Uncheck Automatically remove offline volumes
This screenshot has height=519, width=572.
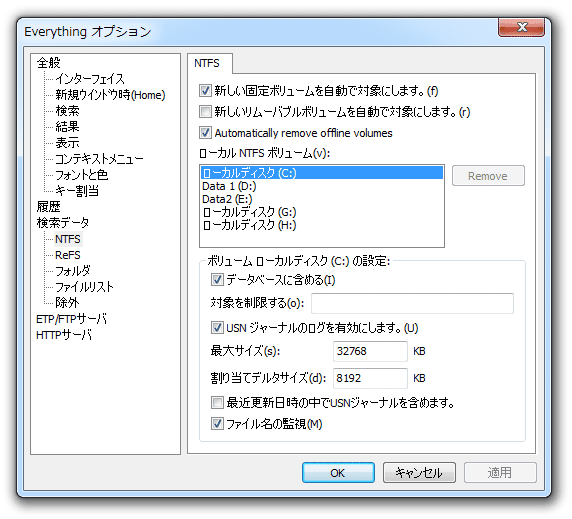tap(205, 132)
